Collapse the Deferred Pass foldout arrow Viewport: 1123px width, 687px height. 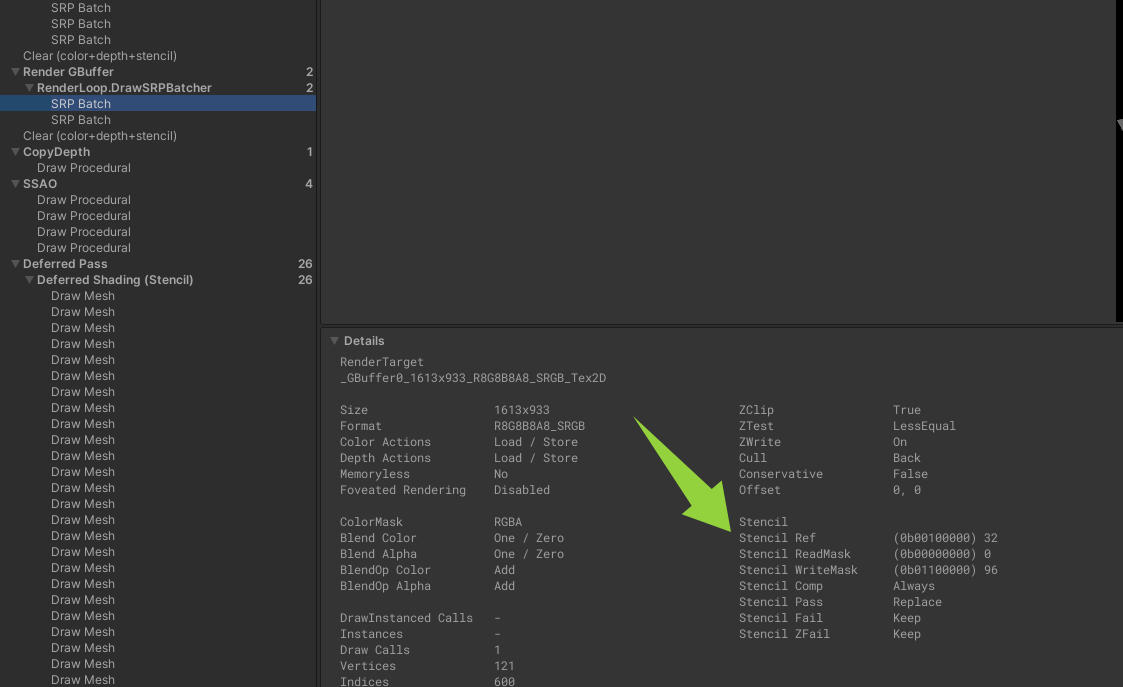(15, 264)
